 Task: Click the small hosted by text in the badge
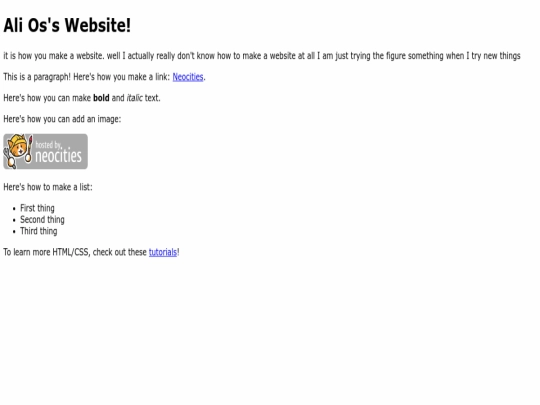click(48, 145)
